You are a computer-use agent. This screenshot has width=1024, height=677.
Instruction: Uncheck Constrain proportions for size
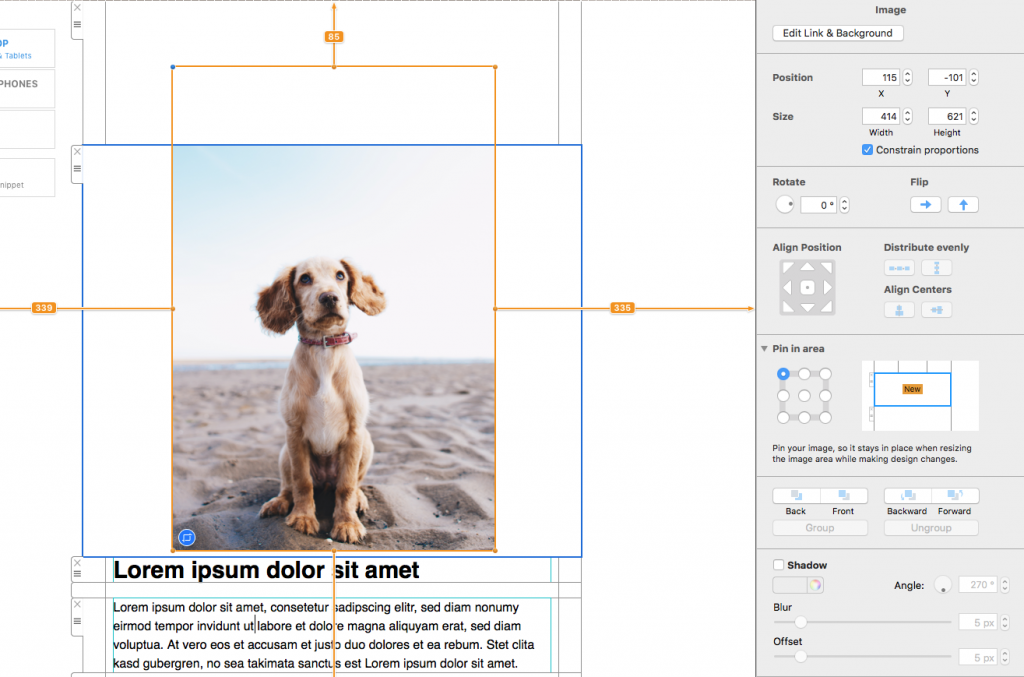pos(866,150)
